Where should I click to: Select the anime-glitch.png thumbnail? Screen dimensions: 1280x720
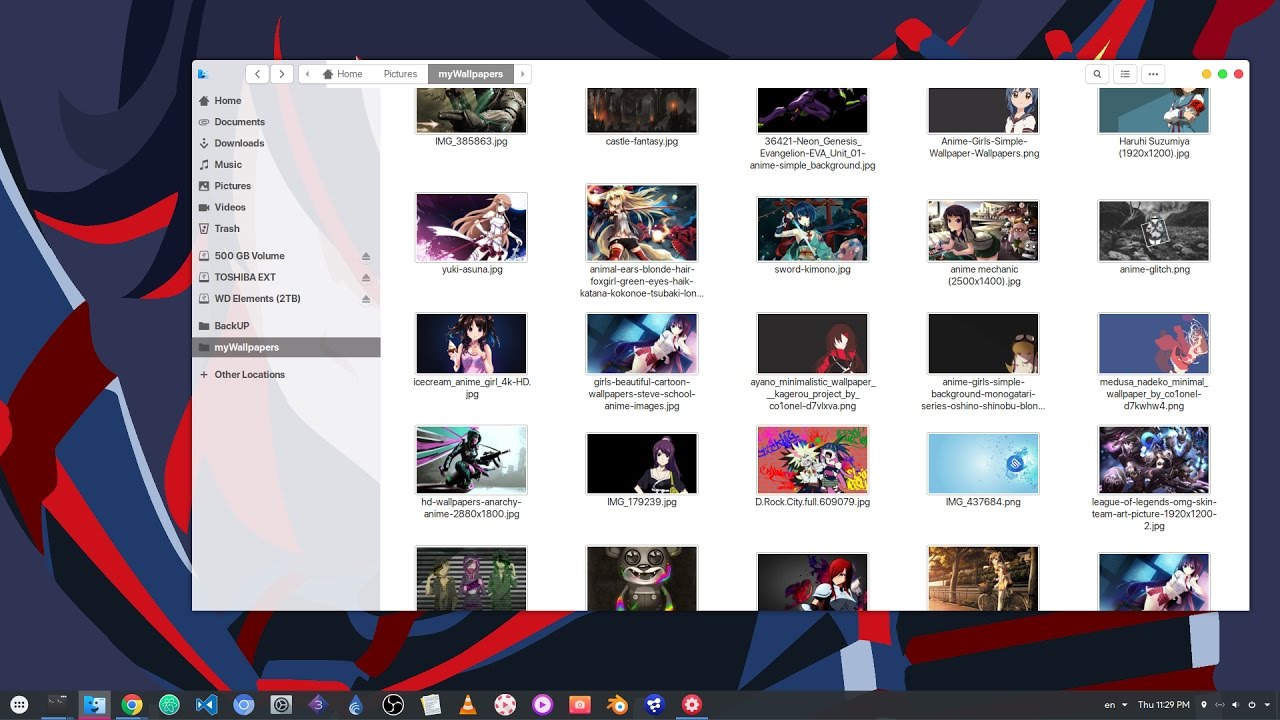(x=1153, y=230)
